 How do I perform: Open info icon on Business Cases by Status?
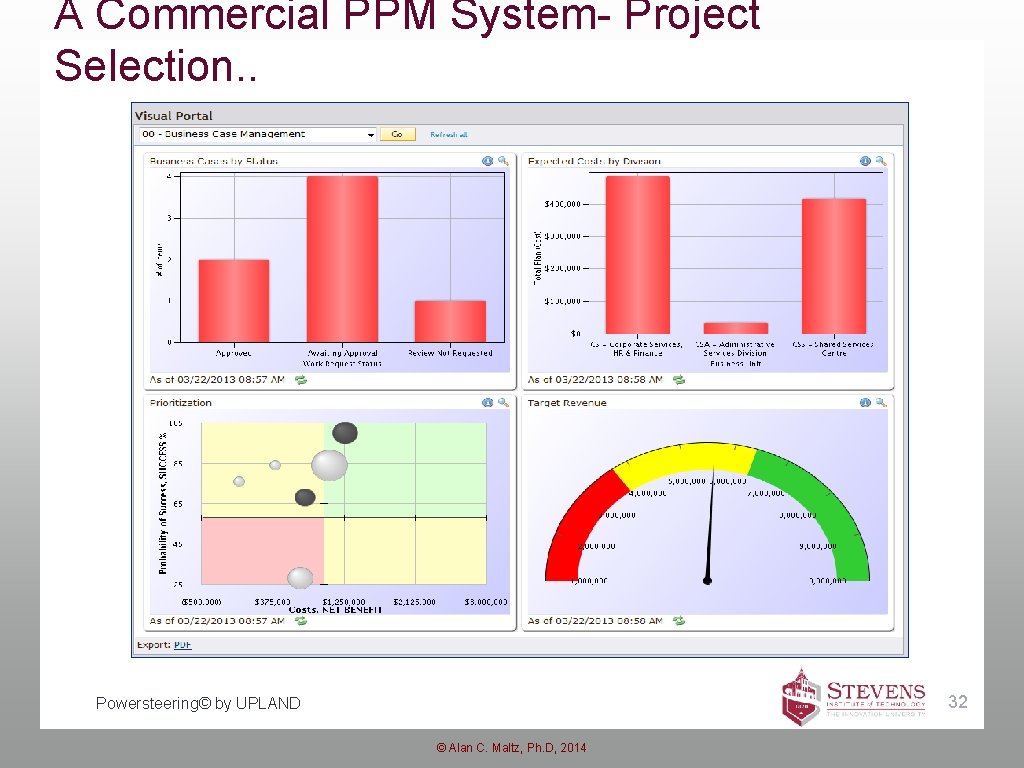[487, 161]
